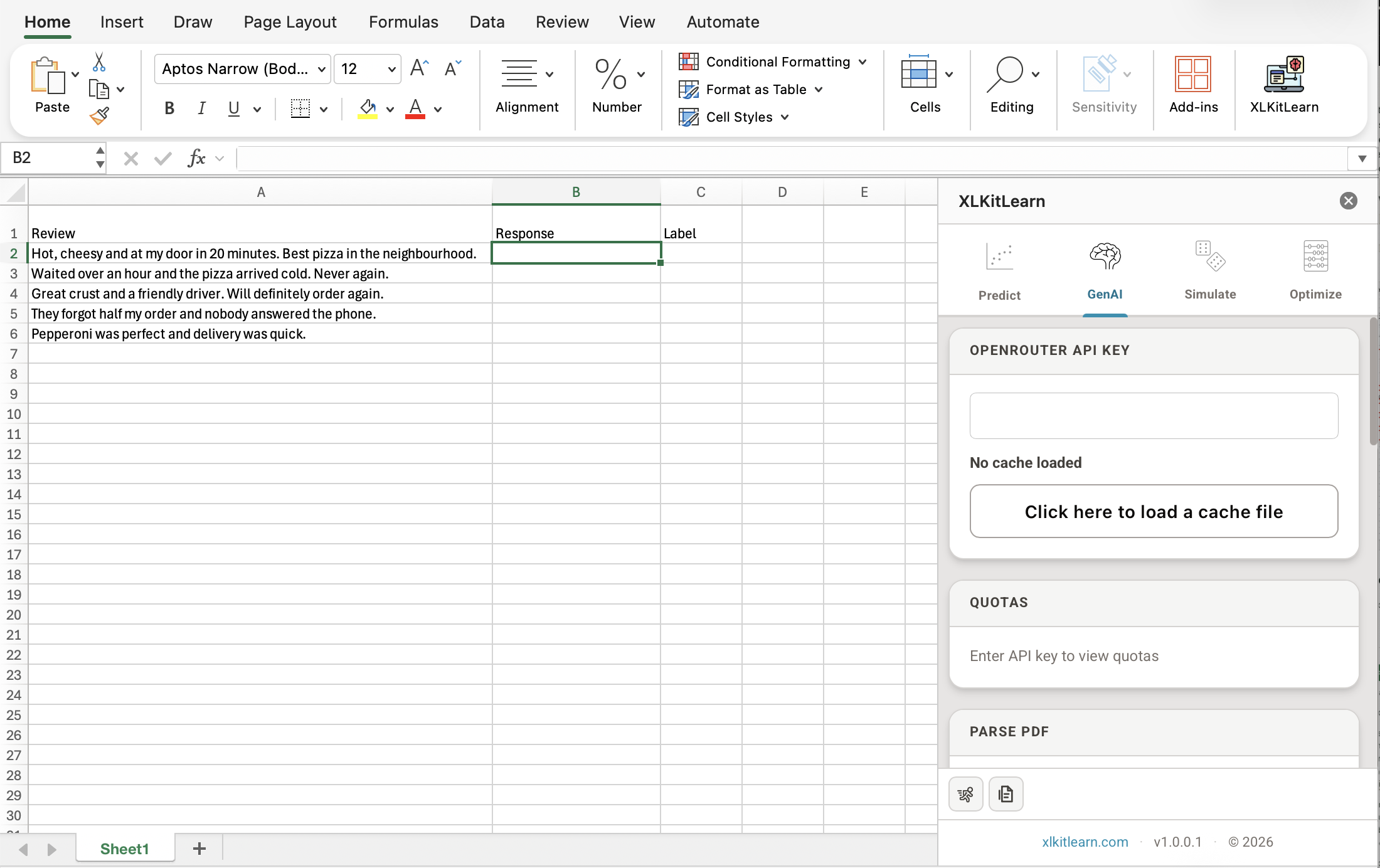Expand the Conditional Formatting menu
This screenshot has width=1380, height=868.
point(863,62)
